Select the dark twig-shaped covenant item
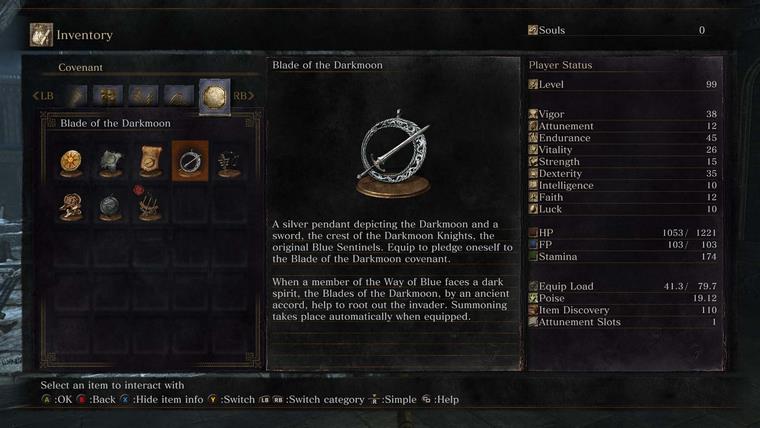Image resolution: width=760 pixels, height=428 pixels. coord(229,161)
